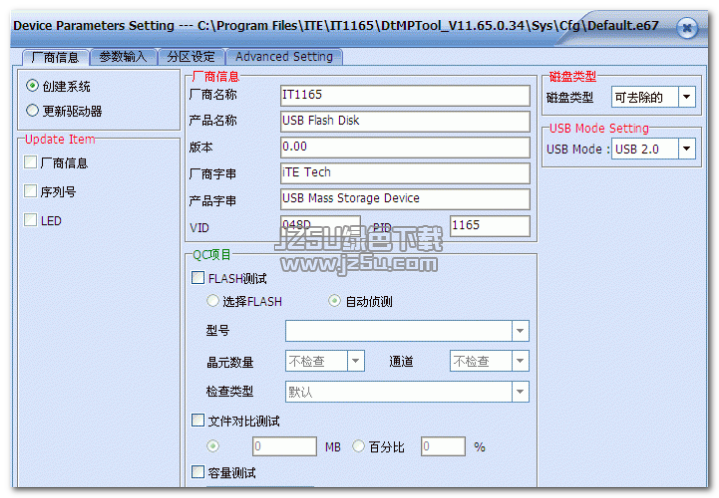Click the VID input field

point(320,224)
